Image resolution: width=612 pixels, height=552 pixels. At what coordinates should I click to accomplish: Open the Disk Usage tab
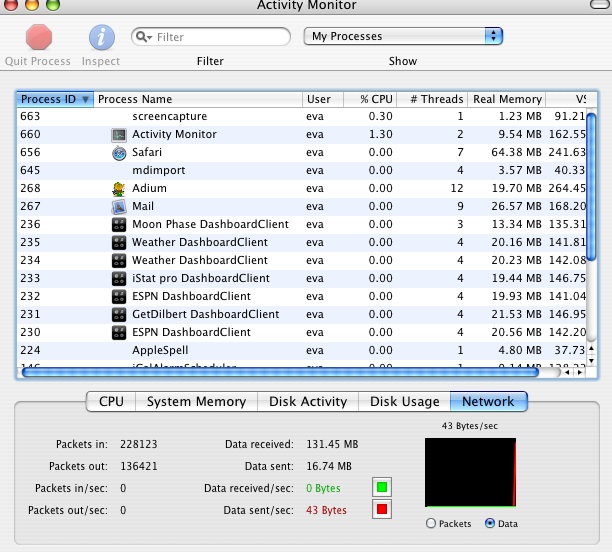click(x=404, y=401)
